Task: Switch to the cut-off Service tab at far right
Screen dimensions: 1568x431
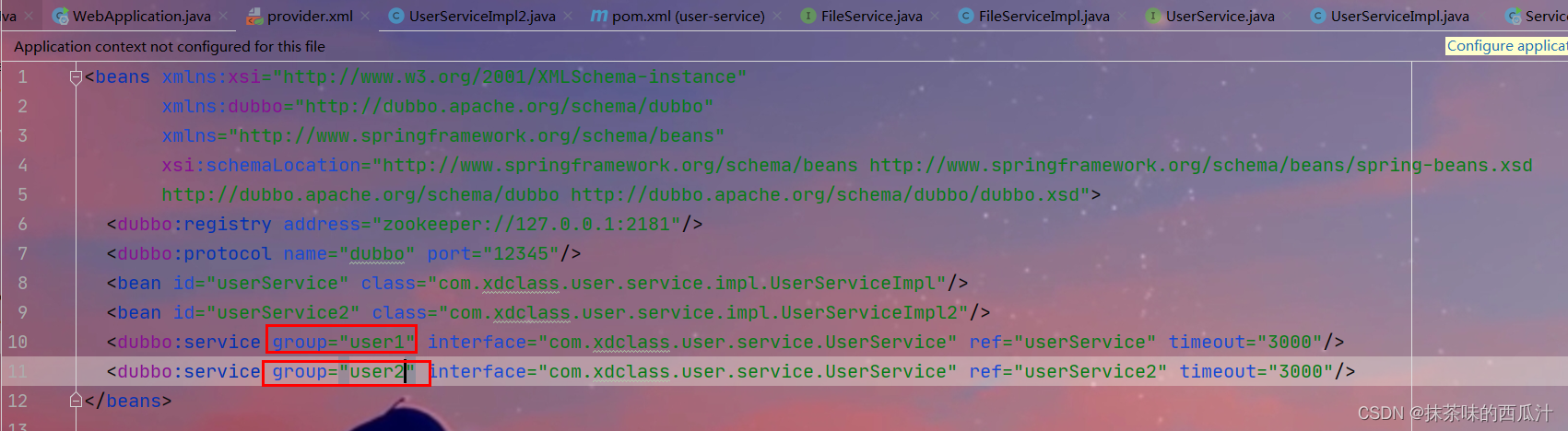Action: pos(1538,16)
